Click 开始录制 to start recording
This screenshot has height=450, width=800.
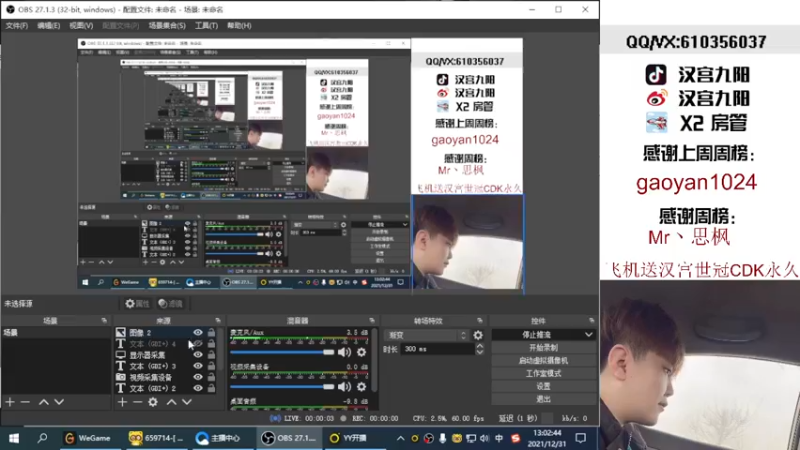point(543,347)
